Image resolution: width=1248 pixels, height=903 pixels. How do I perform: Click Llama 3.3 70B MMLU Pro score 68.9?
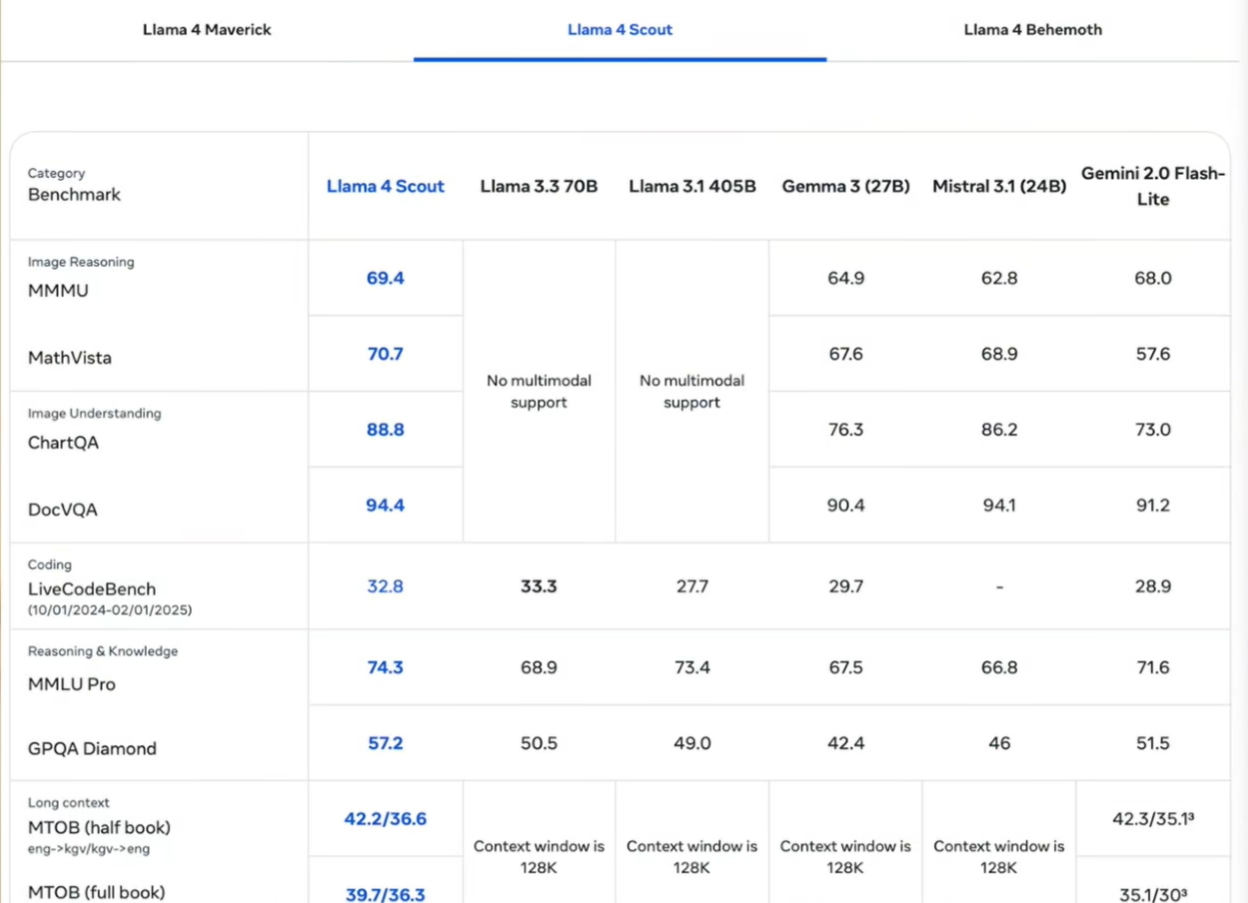click(x=539, y=668)
